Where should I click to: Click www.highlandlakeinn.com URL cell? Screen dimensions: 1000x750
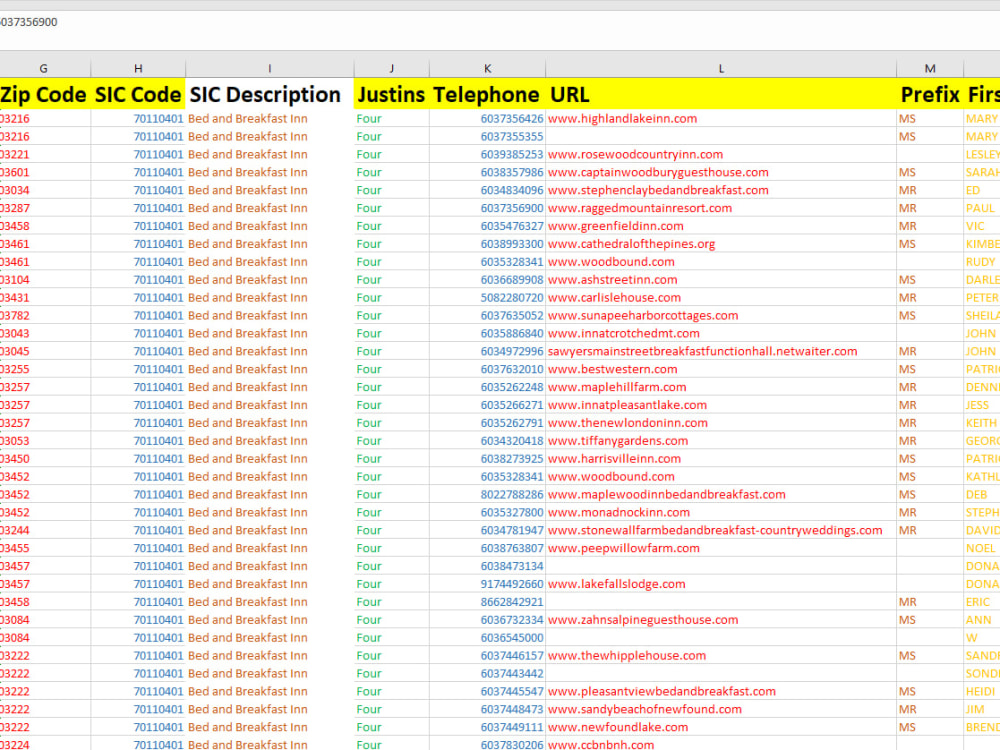(x=721, y=119)
